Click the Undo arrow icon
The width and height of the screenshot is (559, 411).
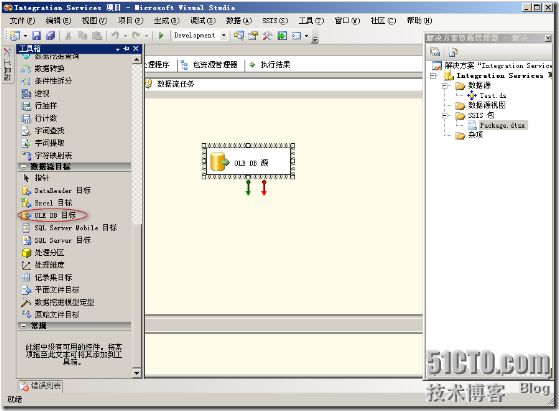coord(115,35)
